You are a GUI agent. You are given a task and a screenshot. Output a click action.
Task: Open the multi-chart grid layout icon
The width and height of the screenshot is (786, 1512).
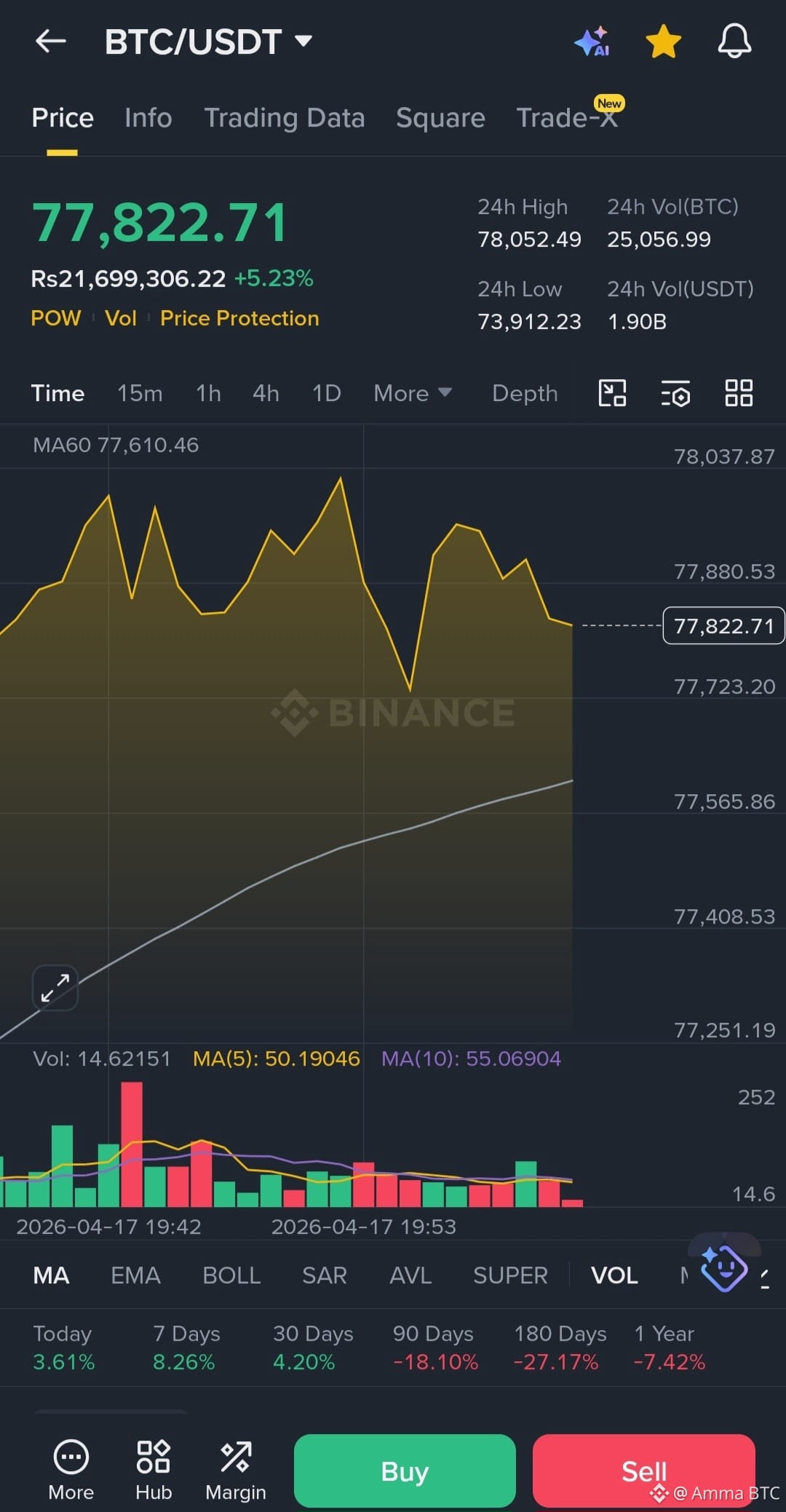(x=739, y=393)
